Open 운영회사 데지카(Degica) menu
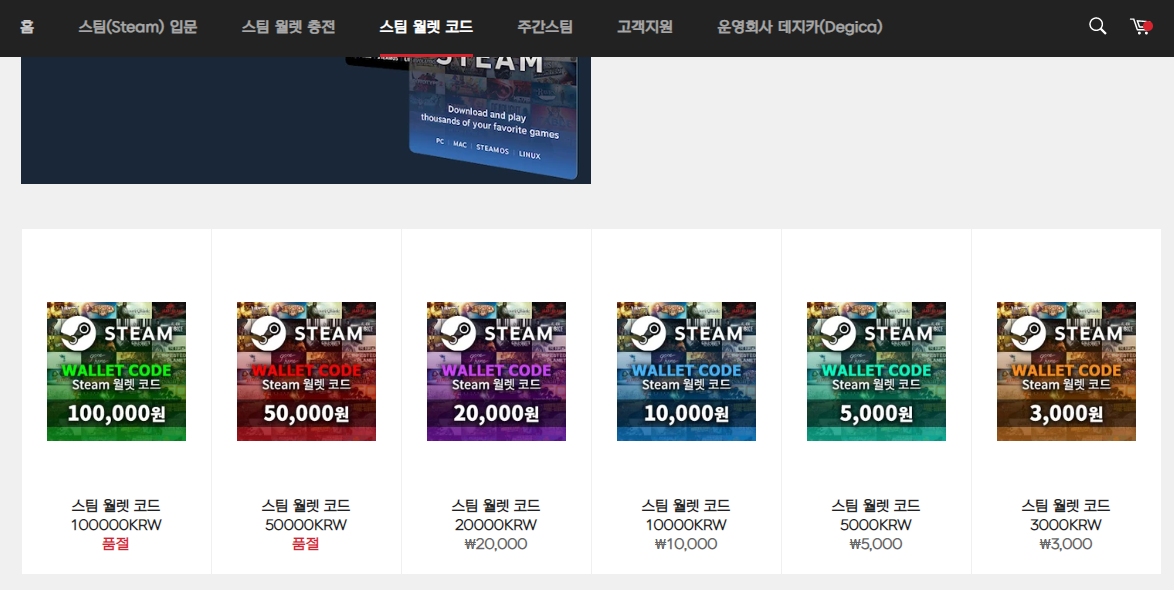Image resolution: width=1174 pixels, height=590 pixels. pos(800,27)
